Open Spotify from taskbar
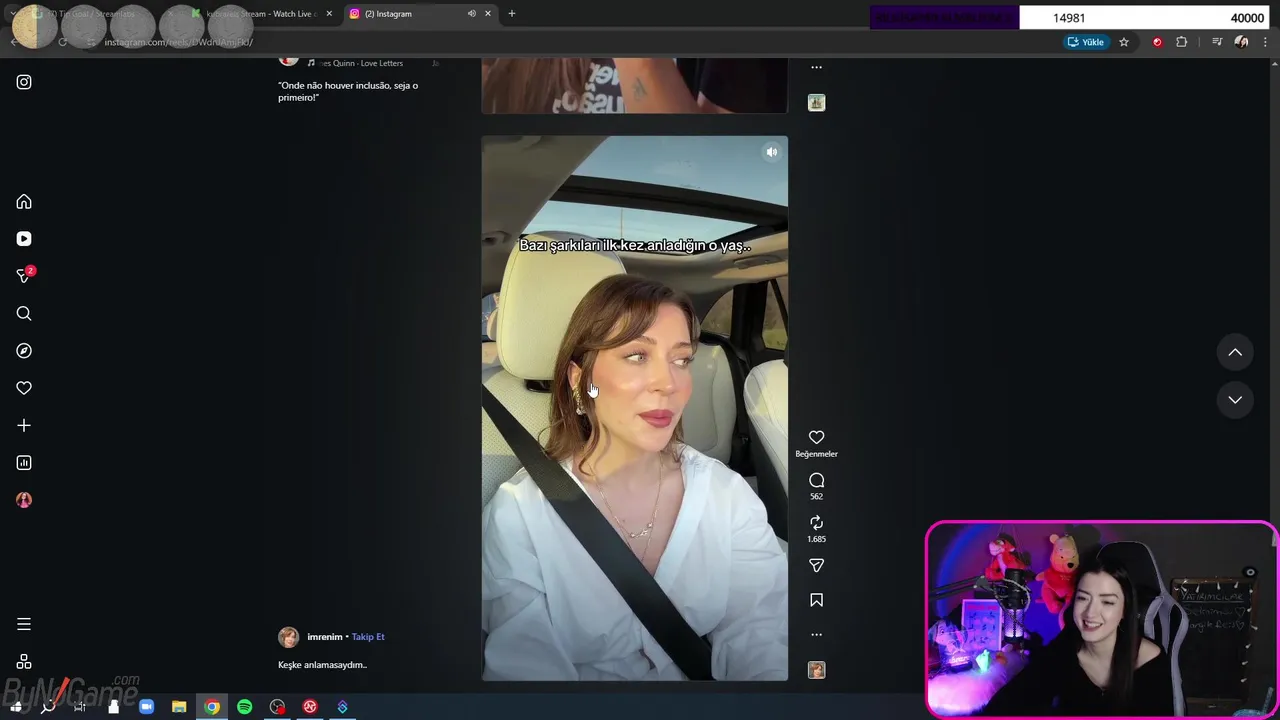The image size is (1280, 720). coord(245,707)
